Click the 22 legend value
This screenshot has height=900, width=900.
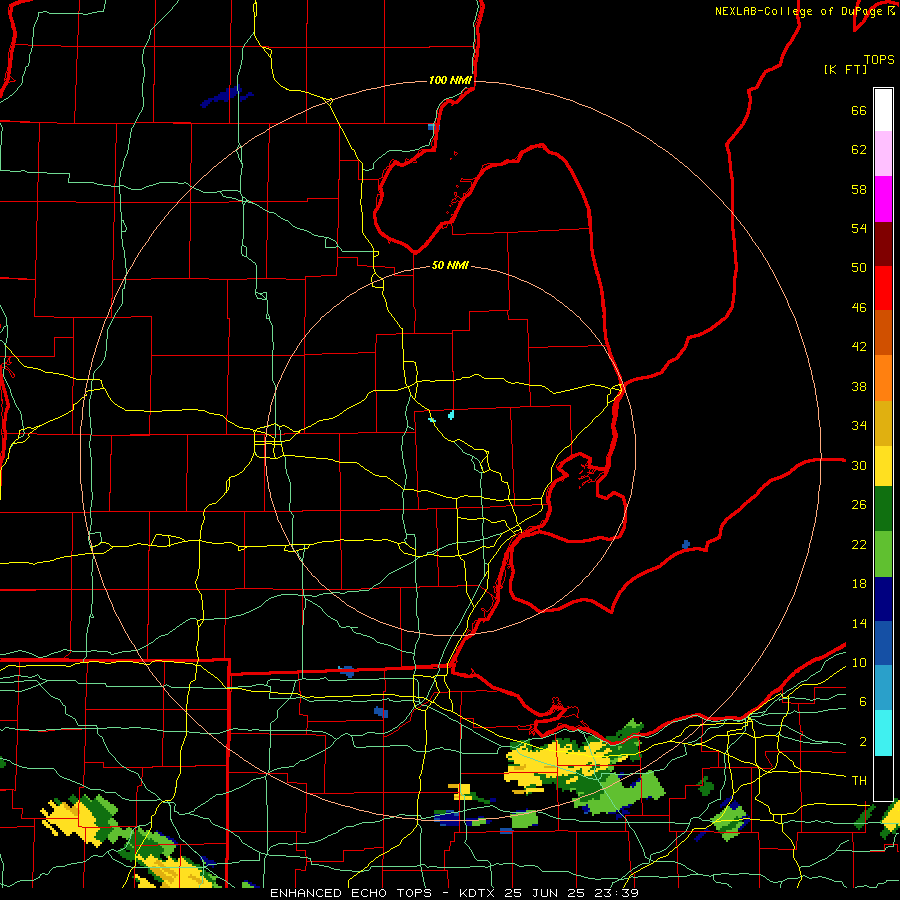tap(859, 544)
